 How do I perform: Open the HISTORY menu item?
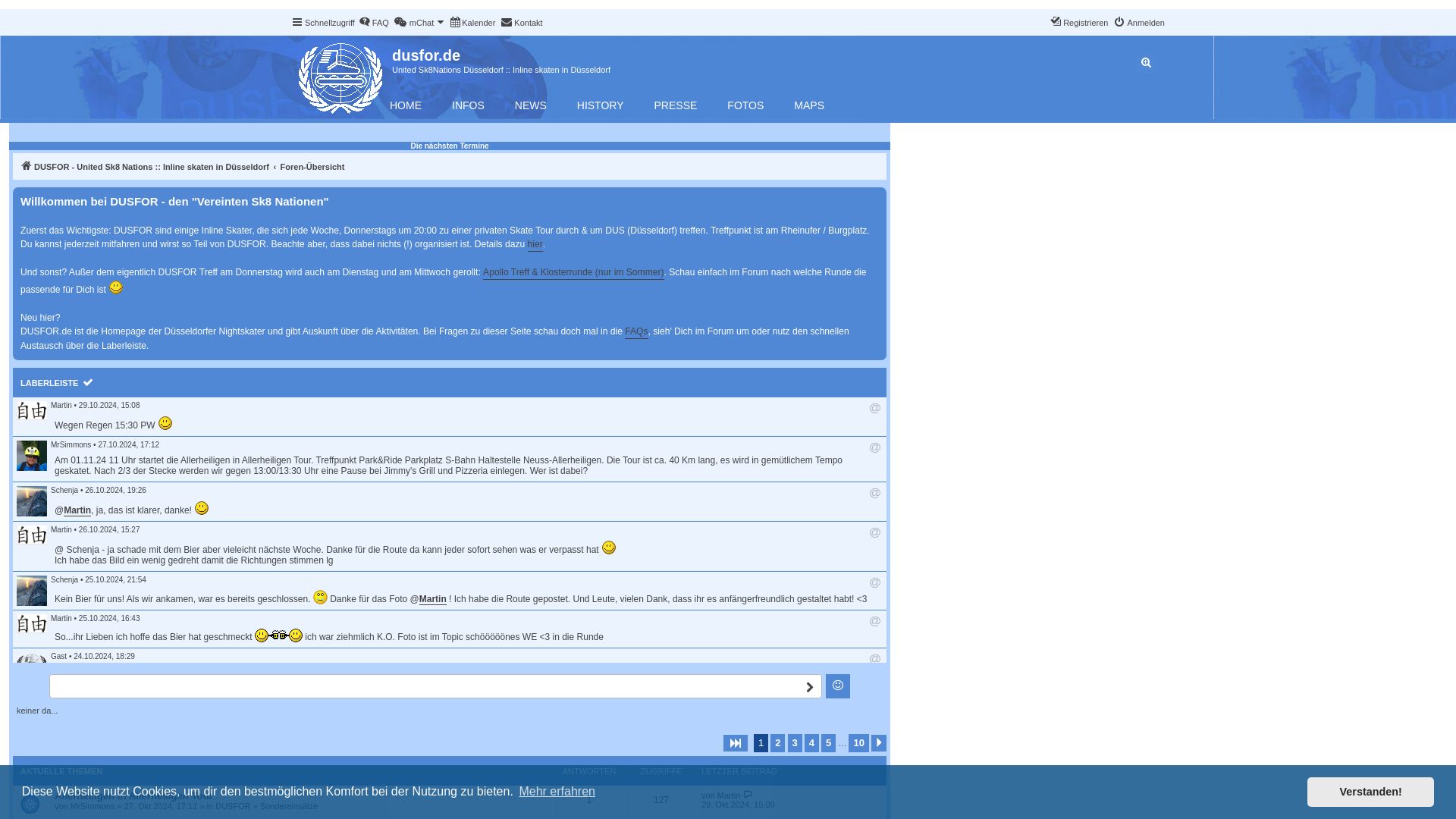coord(600,105)
